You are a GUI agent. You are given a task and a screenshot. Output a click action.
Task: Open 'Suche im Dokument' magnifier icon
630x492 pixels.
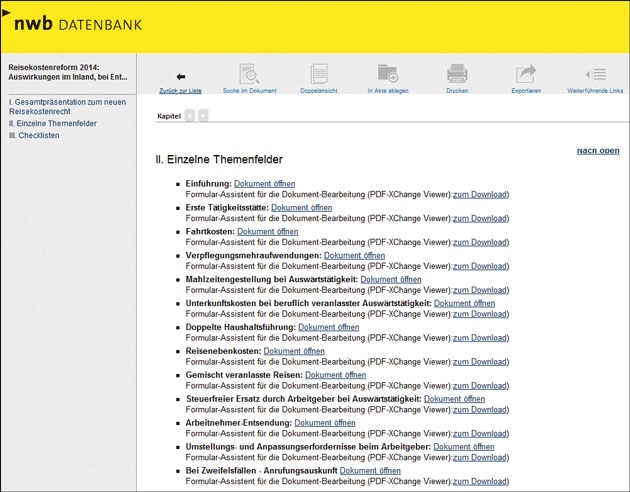pyautogui.click(x=249, y=75)
